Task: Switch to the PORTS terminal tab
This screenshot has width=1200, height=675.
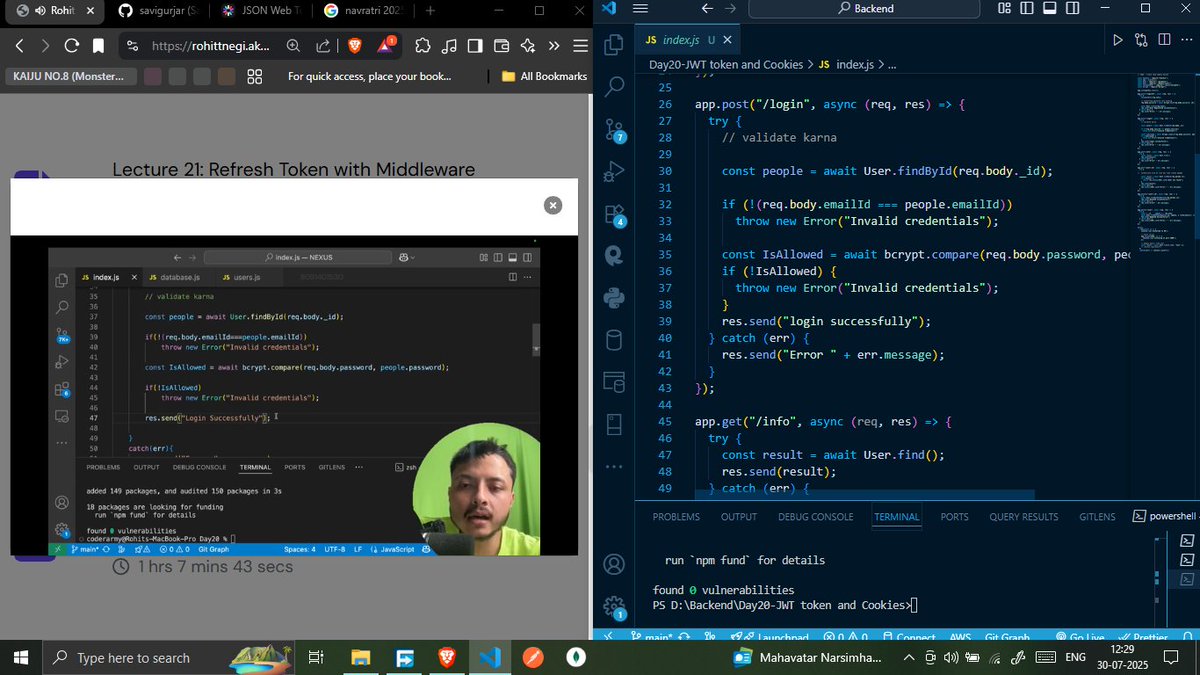Action: coord(954,516)
